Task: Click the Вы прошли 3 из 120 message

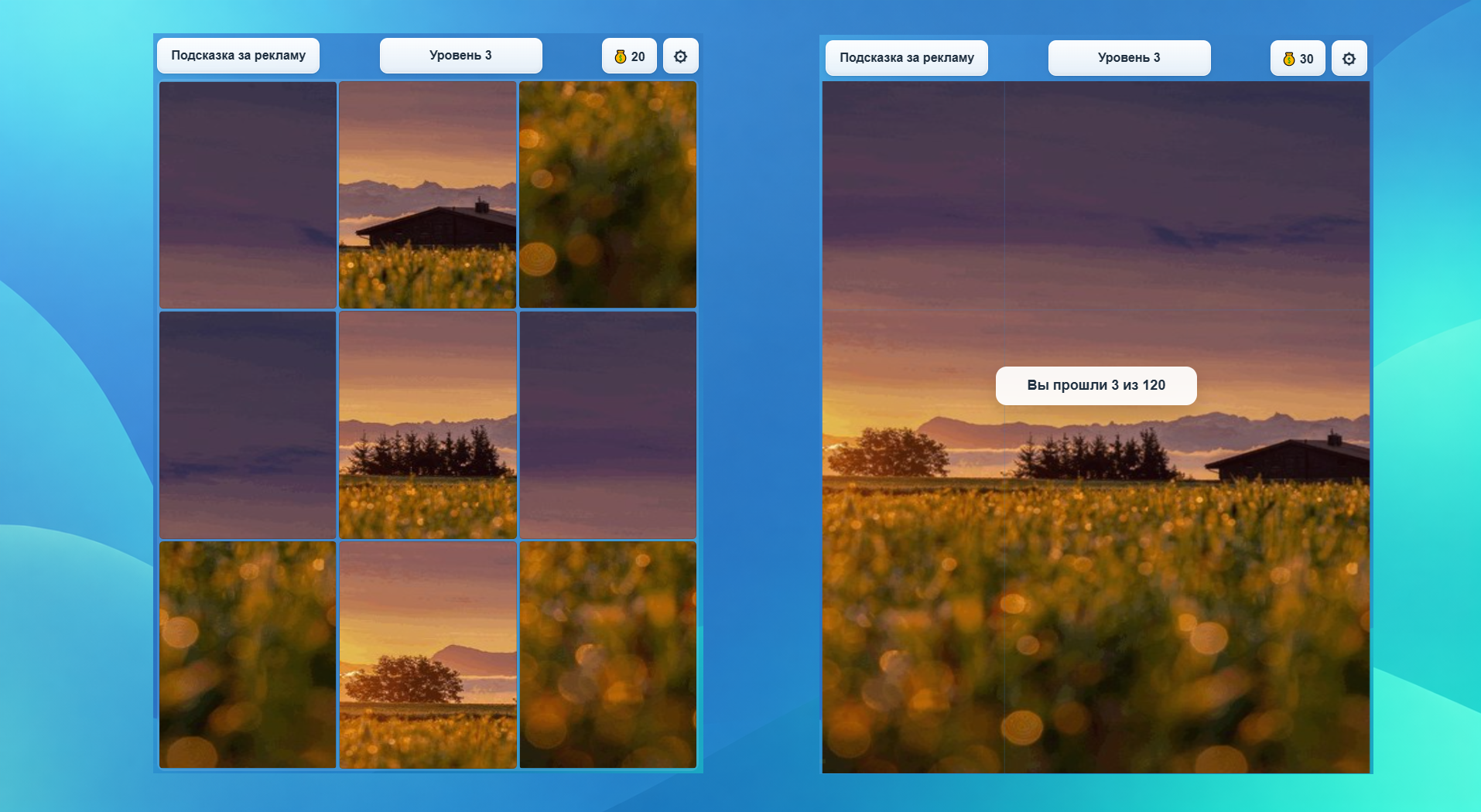Action: tap(1096, 385)
